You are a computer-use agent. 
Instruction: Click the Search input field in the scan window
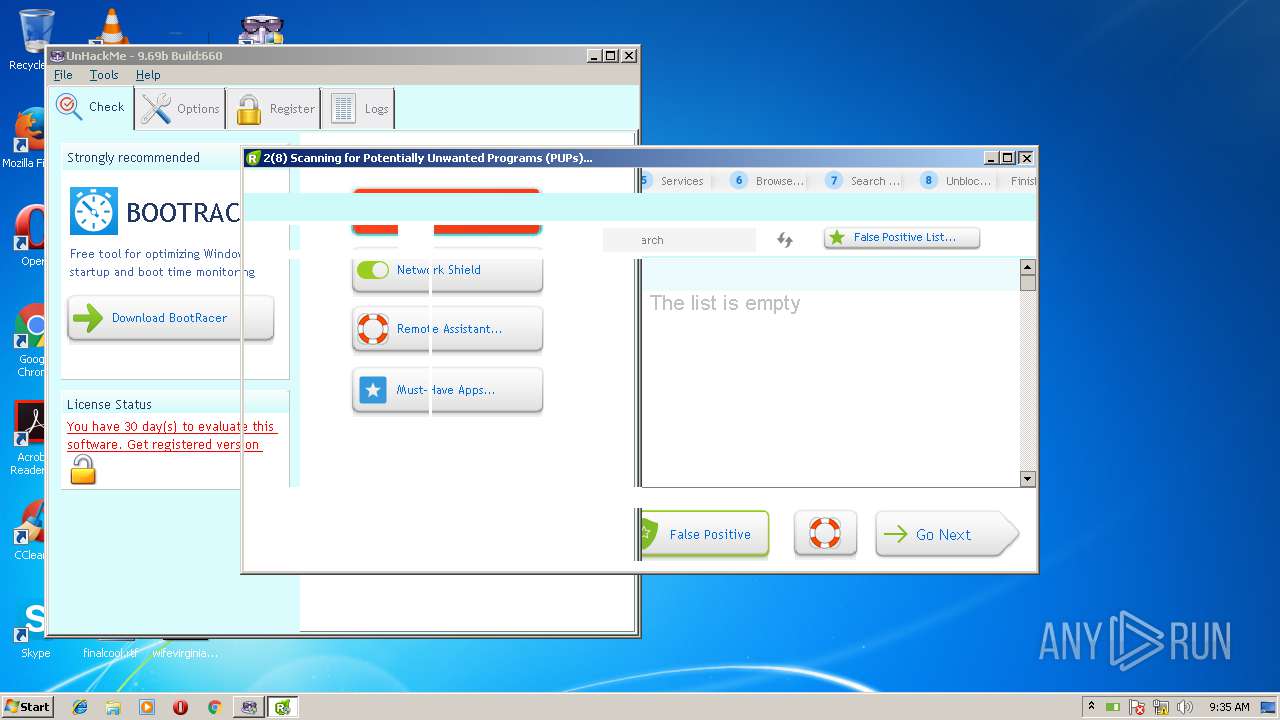coord(679,240)
